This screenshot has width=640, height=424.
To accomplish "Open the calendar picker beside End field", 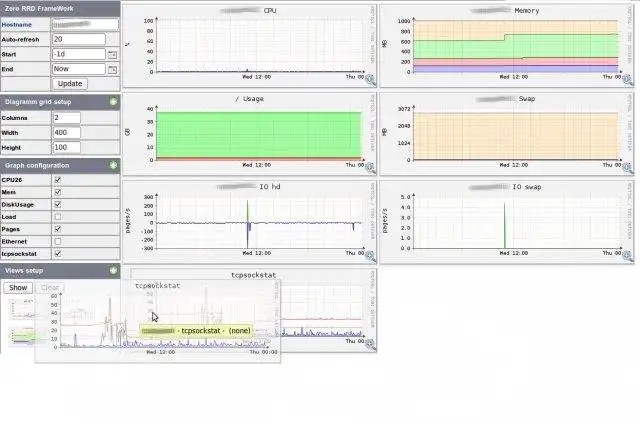I will click(112, 69).
